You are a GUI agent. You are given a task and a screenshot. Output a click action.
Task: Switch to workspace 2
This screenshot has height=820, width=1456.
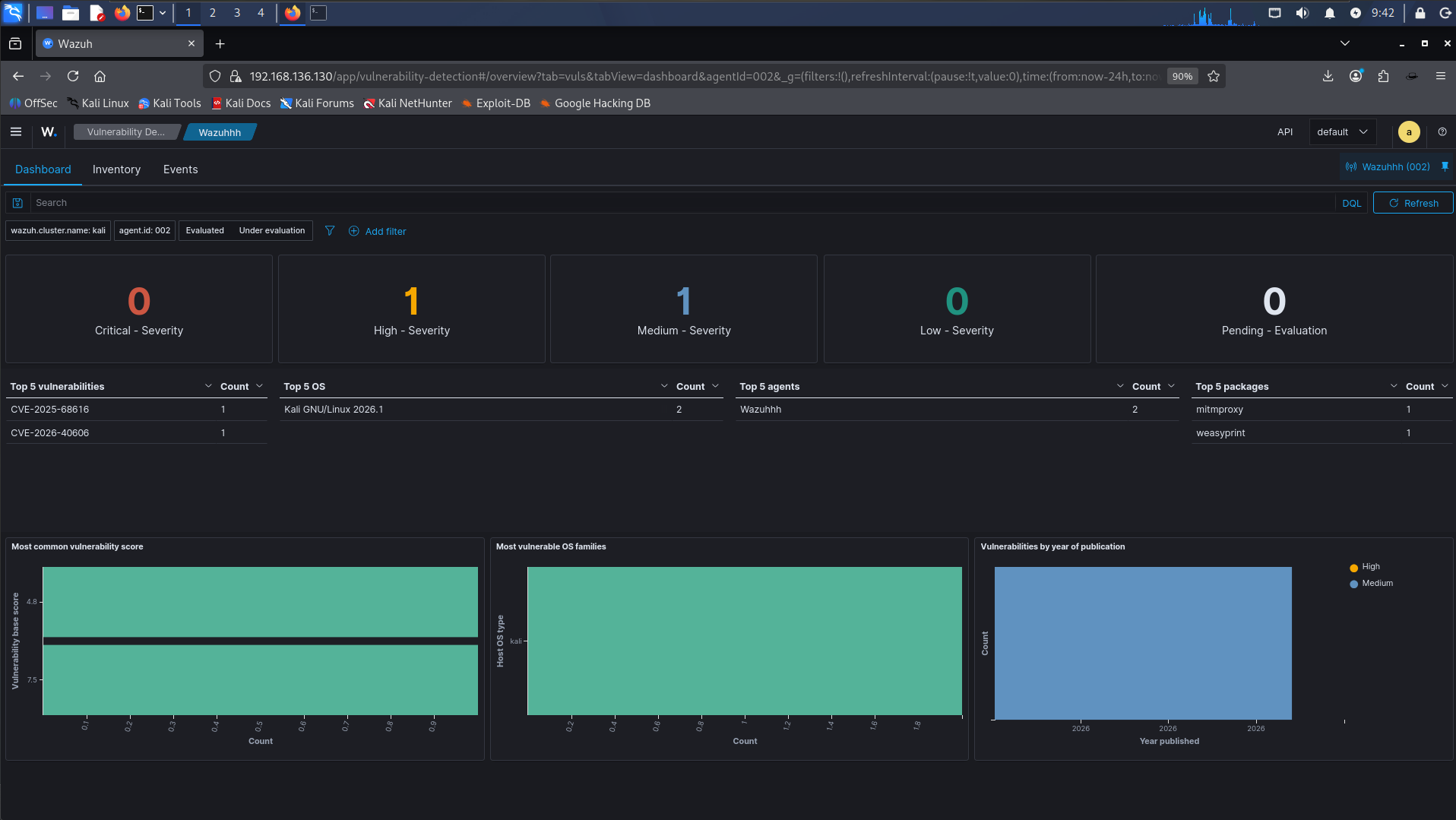213,13
